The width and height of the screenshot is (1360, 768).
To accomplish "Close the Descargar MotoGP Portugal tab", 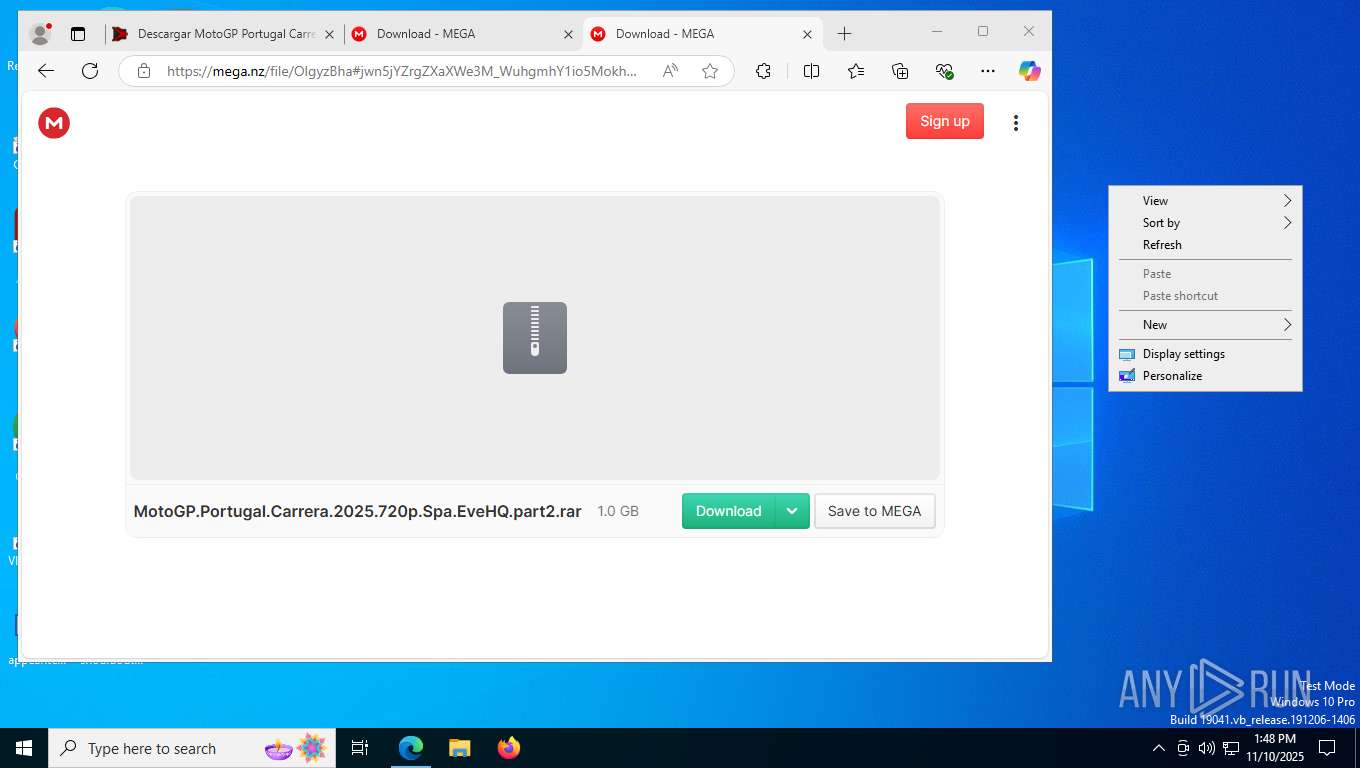I will [x=331, y=34].
